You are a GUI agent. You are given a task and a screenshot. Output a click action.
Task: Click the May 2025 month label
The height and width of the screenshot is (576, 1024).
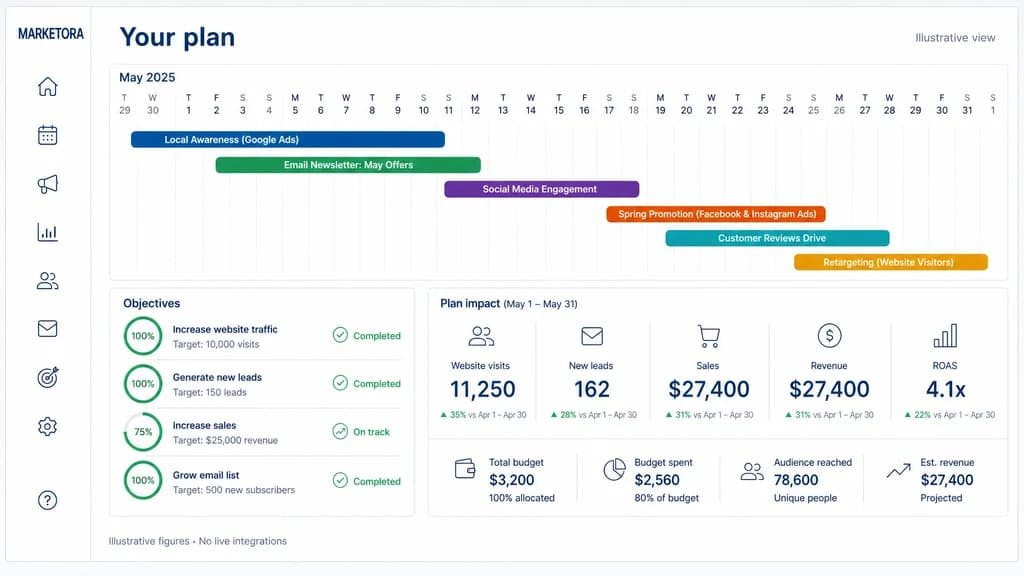147,77
